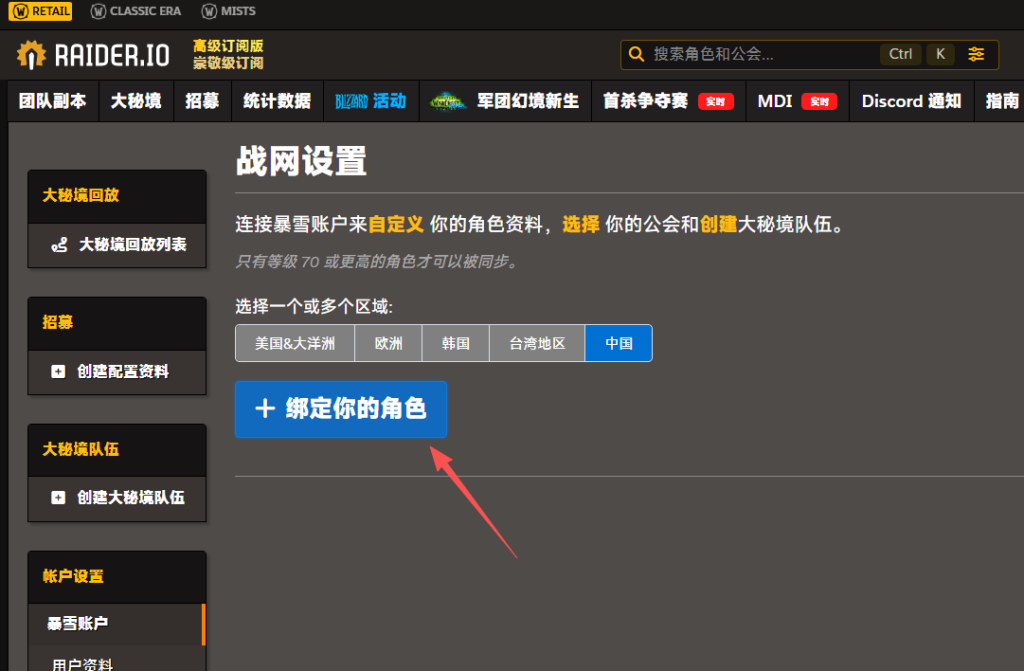Click the search magnifier icon

[x=637, y=54]
